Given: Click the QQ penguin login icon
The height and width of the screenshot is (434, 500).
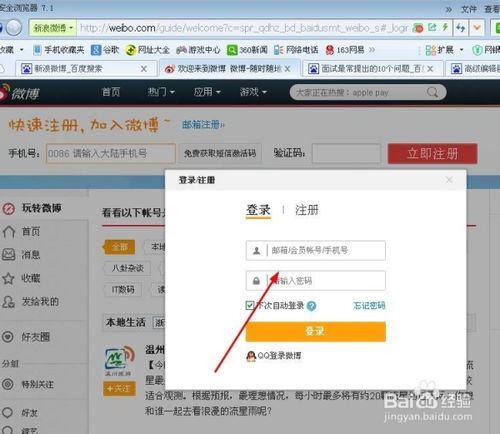Looking at the screenshot, I should click(x=251, y=356).
